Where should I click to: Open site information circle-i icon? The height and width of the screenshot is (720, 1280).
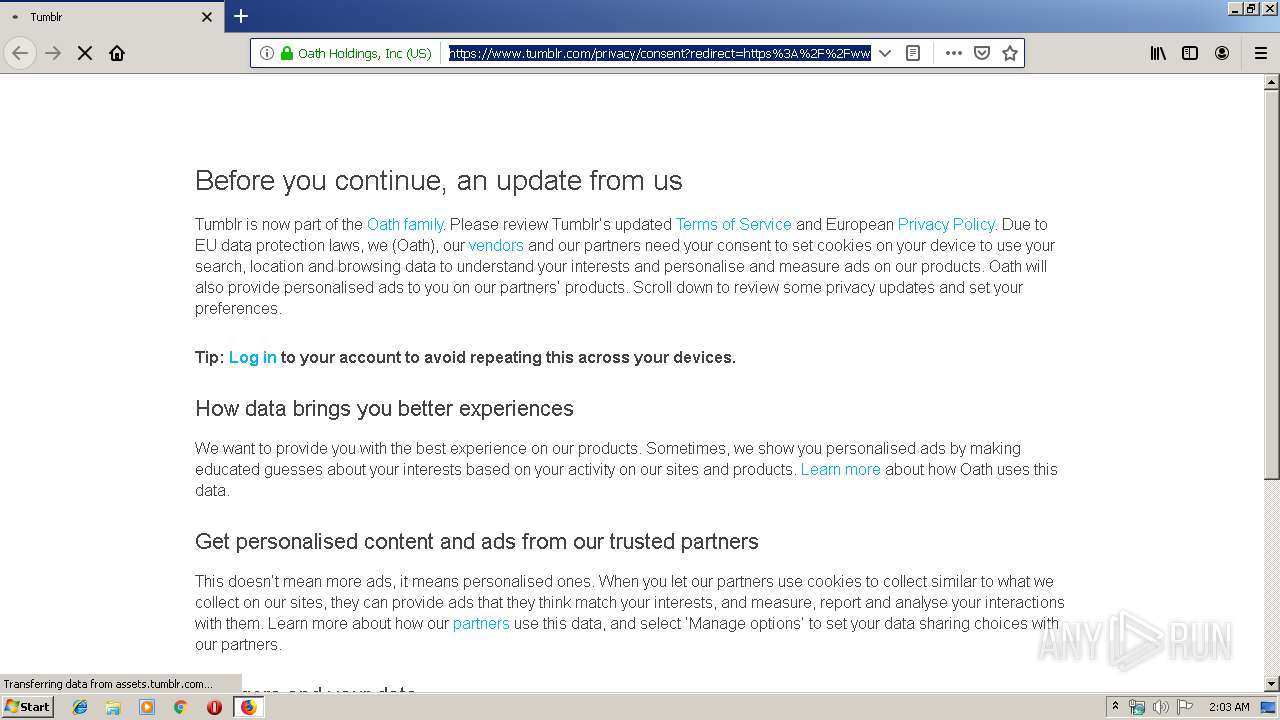[x=267, y=53]
